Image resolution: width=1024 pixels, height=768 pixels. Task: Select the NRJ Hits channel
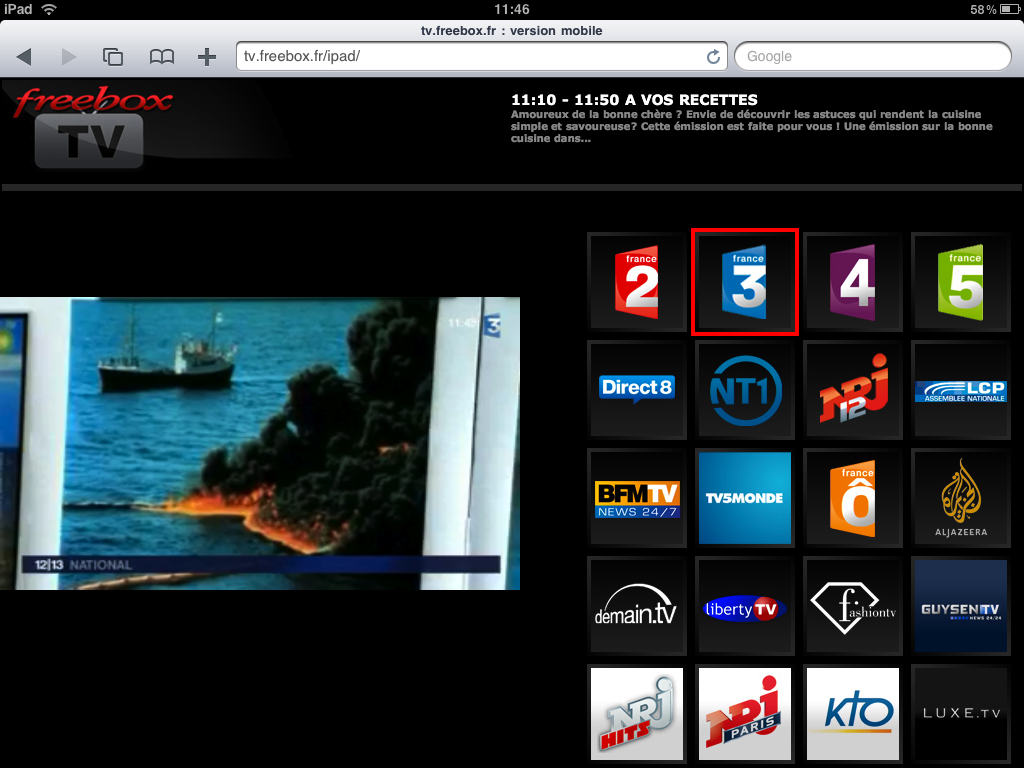pos(637,714)
